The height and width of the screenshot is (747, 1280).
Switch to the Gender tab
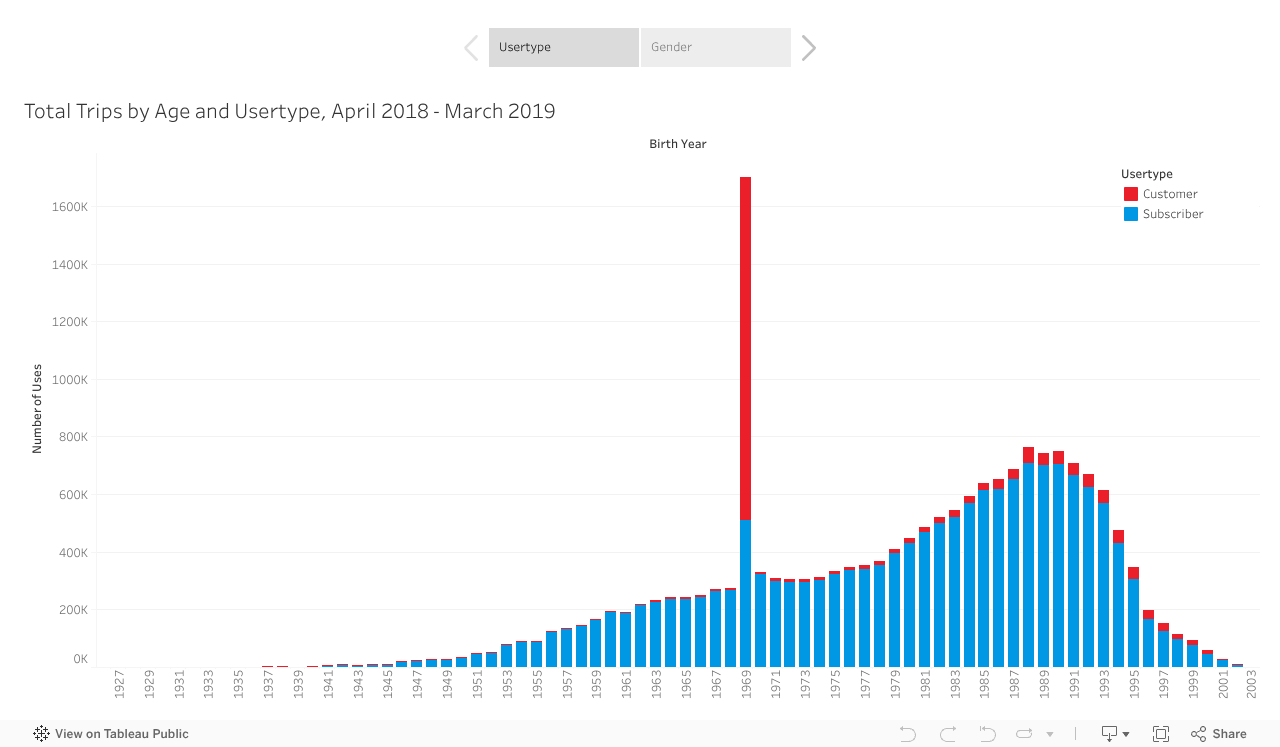point(715,48)
